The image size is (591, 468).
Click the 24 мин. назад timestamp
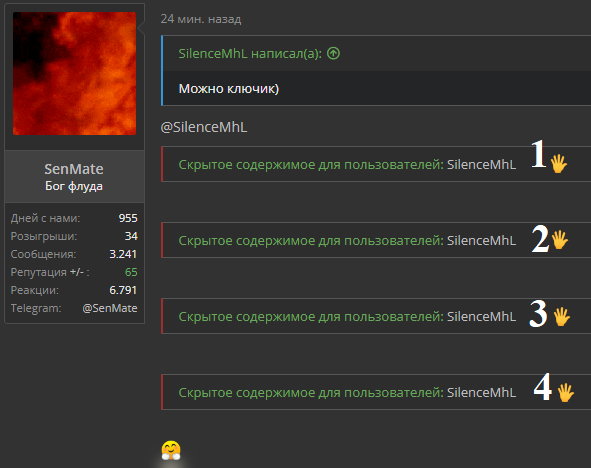201,19
